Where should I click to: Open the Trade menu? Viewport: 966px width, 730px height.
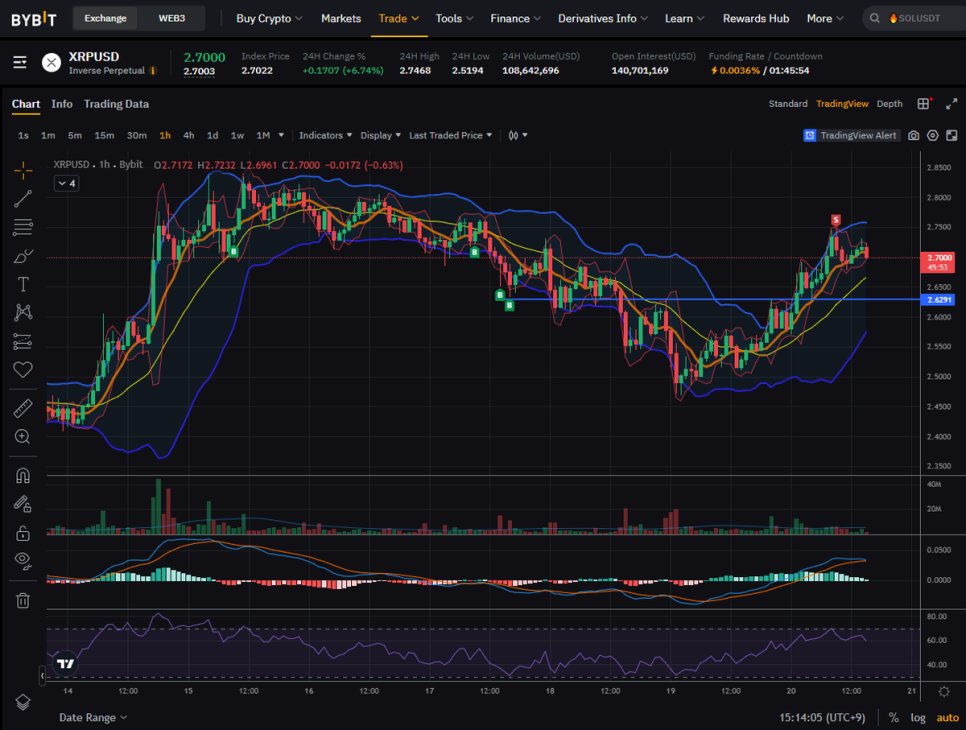click(x=399, y=18)
